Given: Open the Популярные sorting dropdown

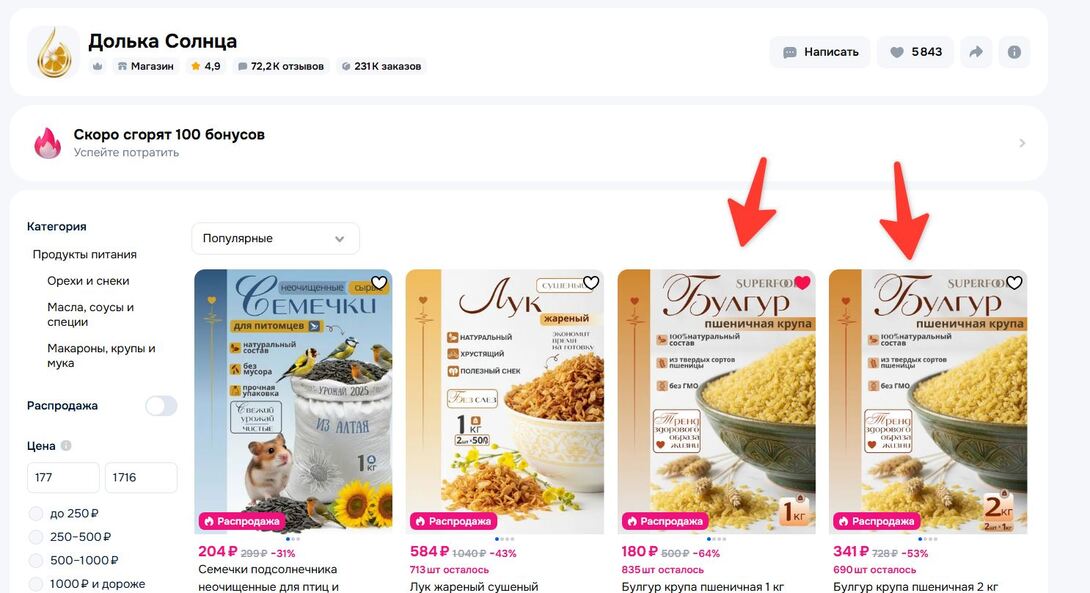Looking at the screenshot, I should [x=275, y=238].
